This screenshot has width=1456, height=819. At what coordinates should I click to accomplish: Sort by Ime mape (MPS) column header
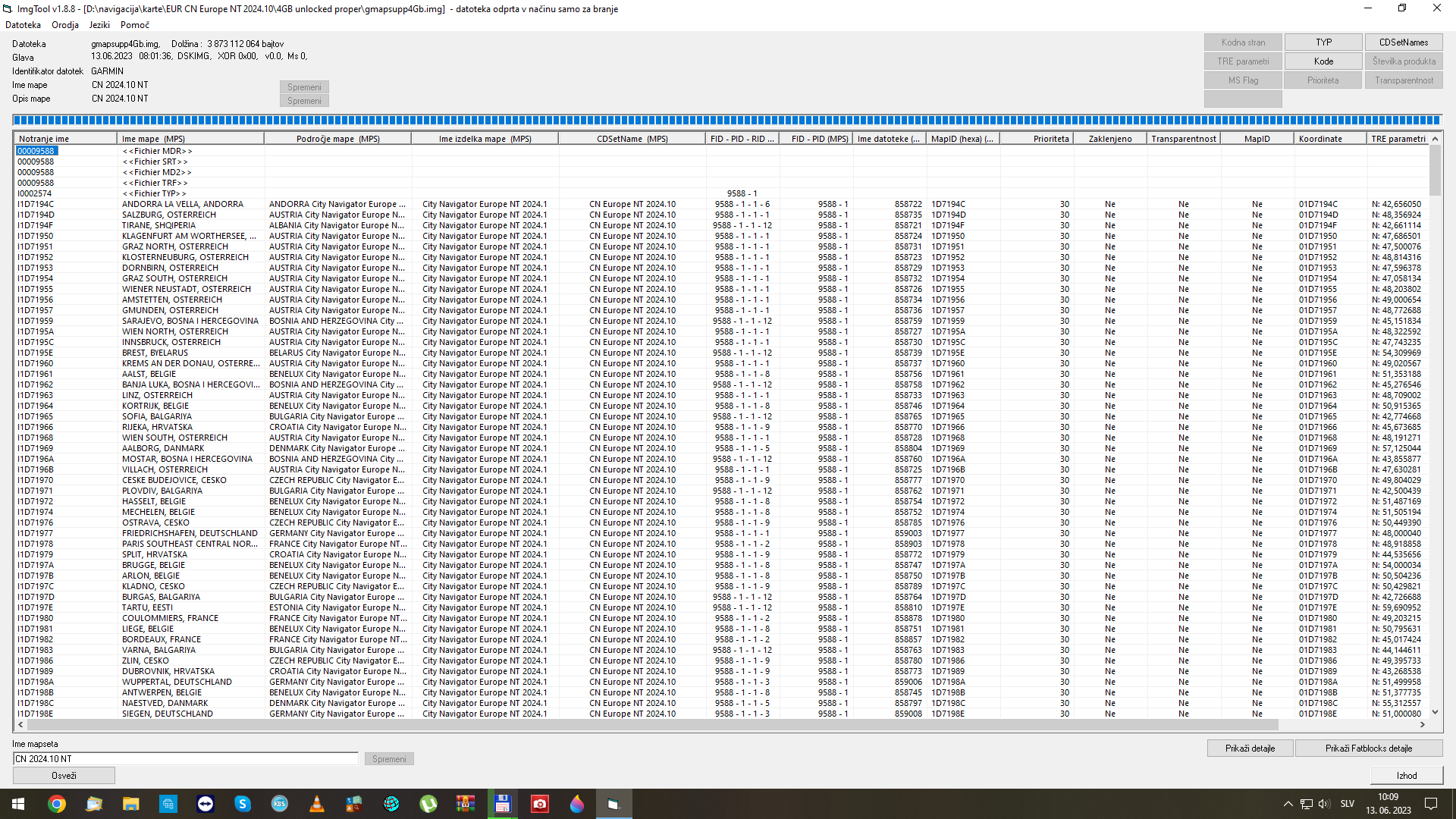tap(190, 139)
